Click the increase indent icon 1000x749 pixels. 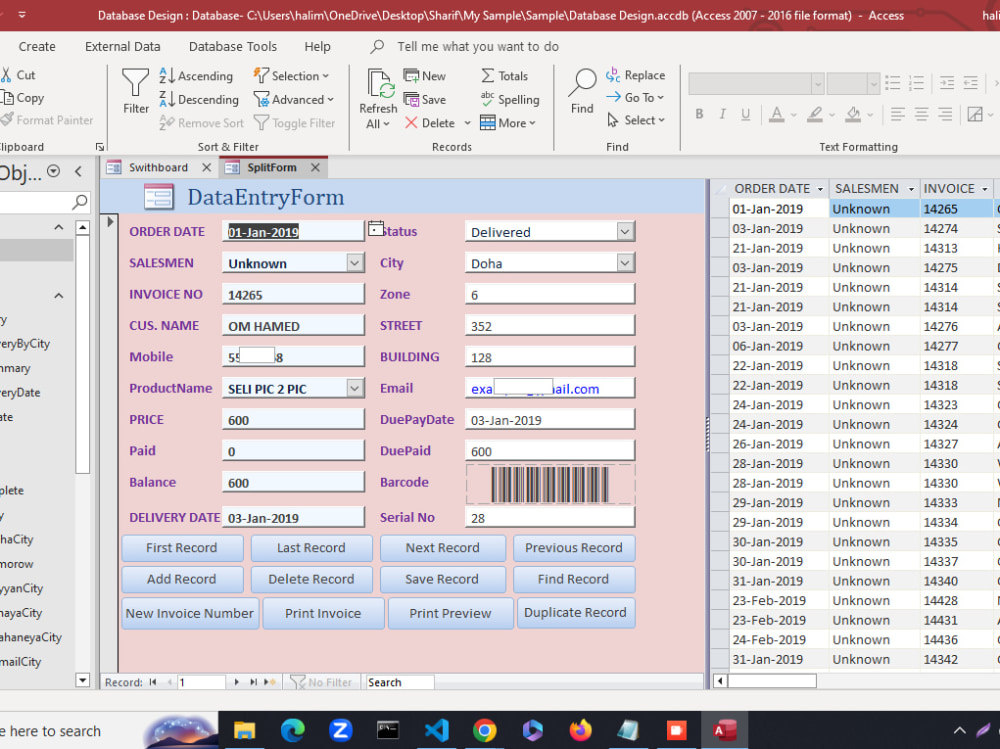[947, 83]
